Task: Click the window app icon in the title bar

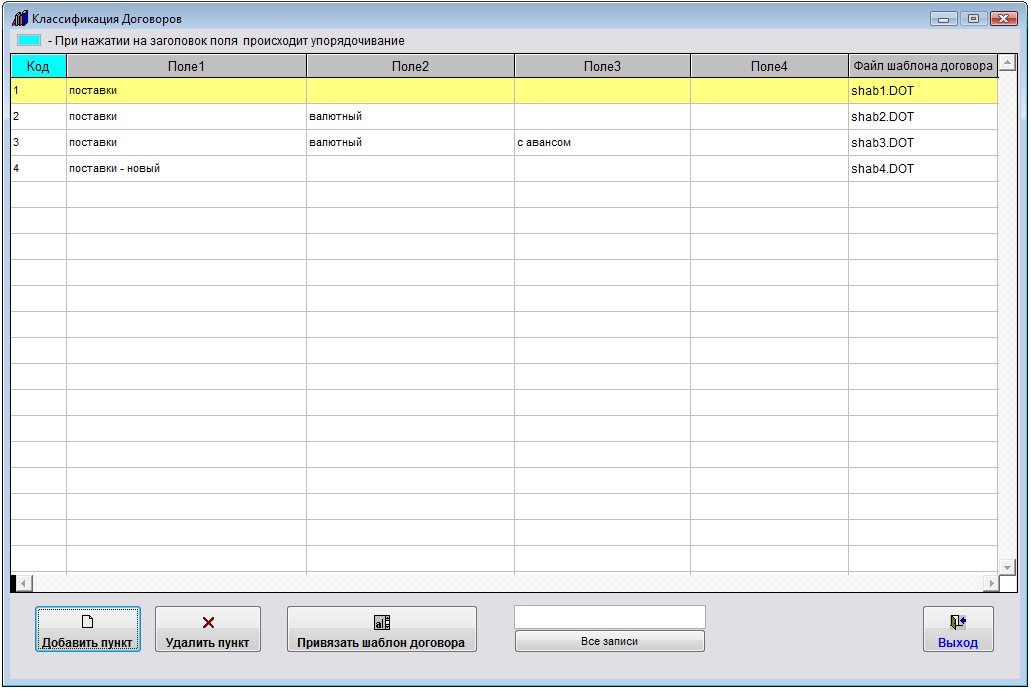Action: point(20,18)
